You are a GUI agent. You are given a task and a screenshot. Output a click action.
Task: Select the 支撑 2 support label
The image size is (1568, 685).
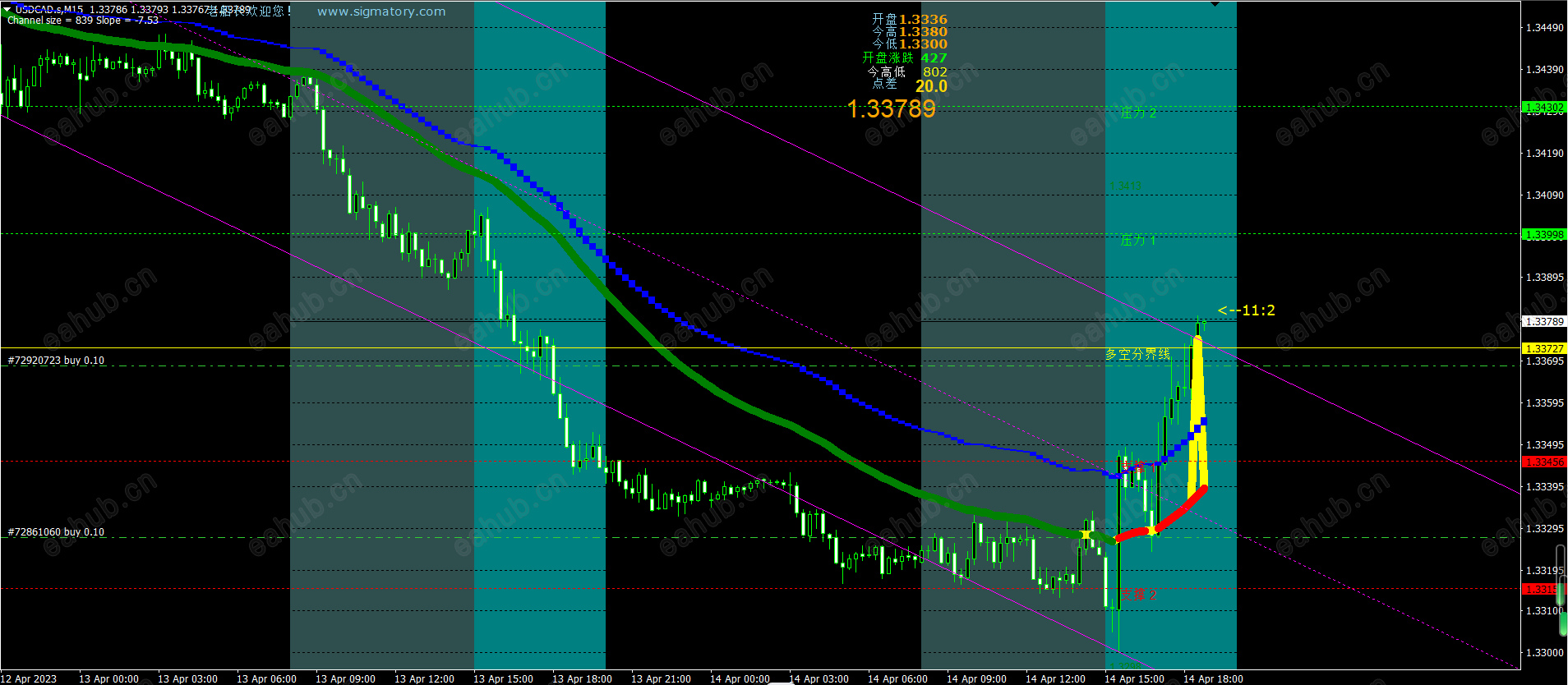coord(1139,594)
